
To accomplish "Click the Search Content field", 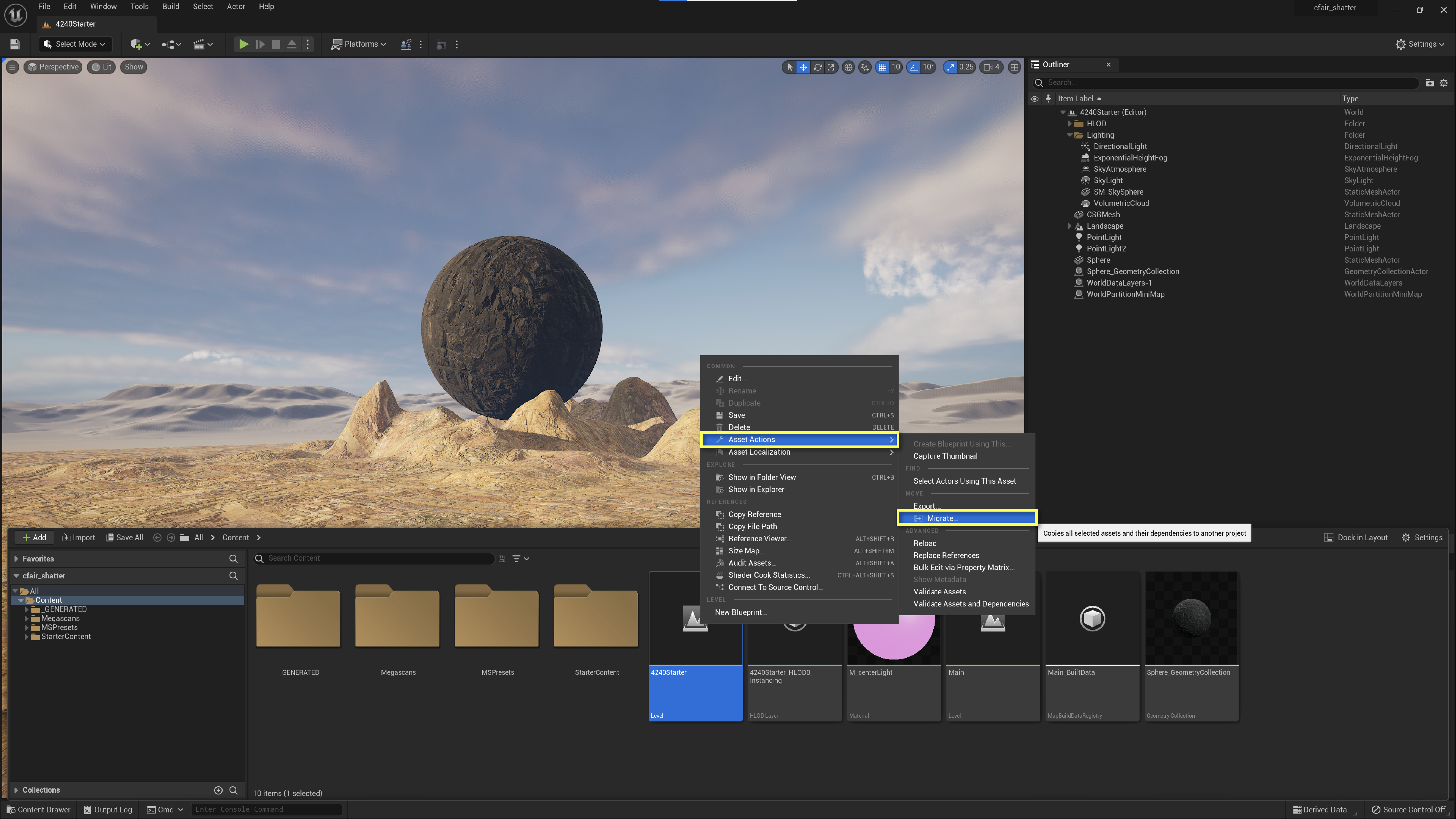I will (374, 558).
